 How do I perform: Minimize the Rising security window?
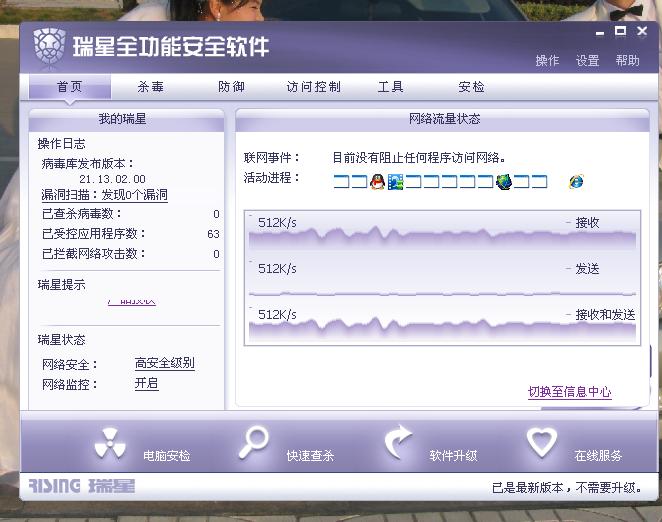point(600,33)
